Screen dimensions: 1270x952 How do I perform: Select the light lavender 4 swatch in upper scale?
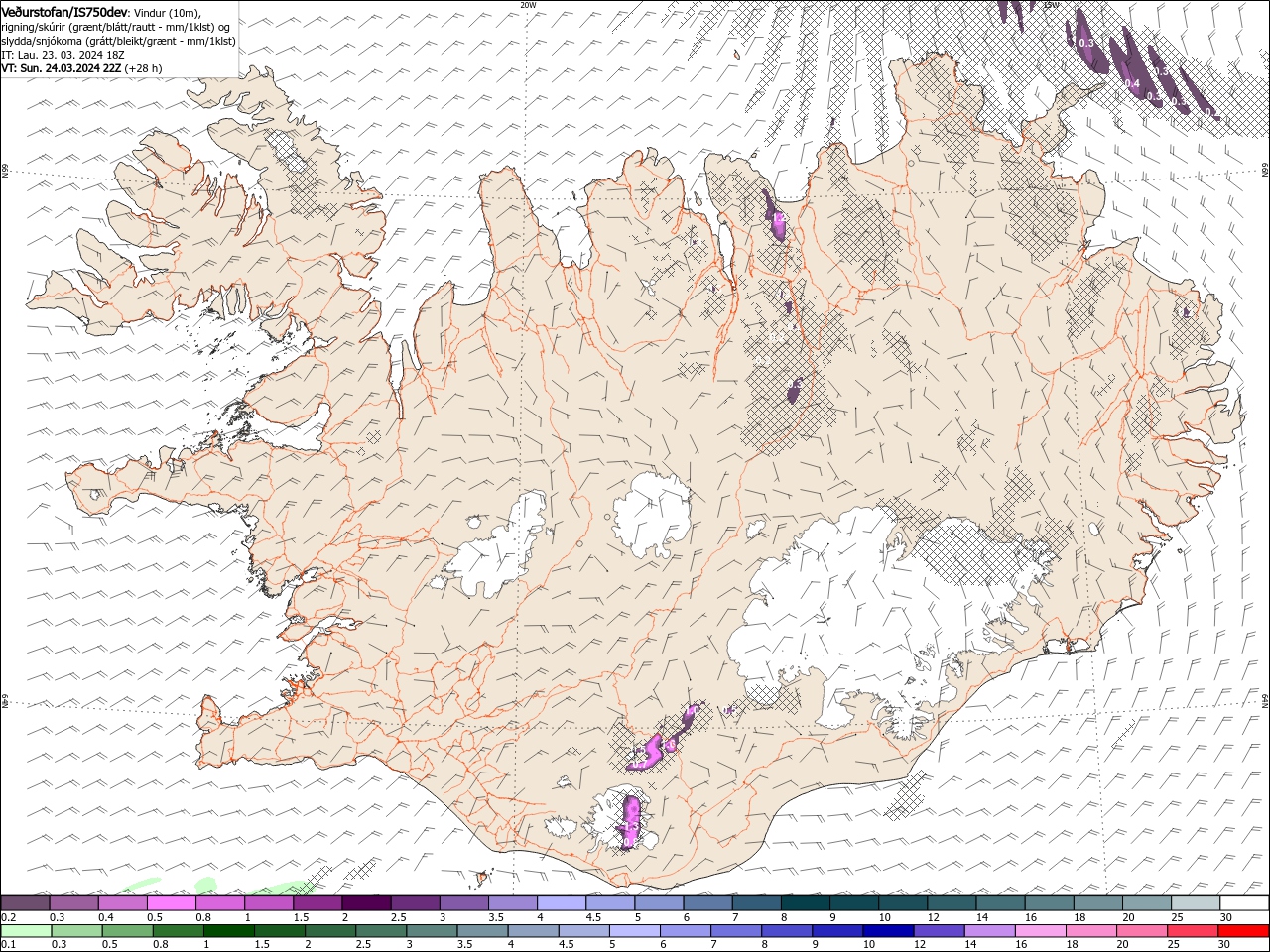pos(561,903)
